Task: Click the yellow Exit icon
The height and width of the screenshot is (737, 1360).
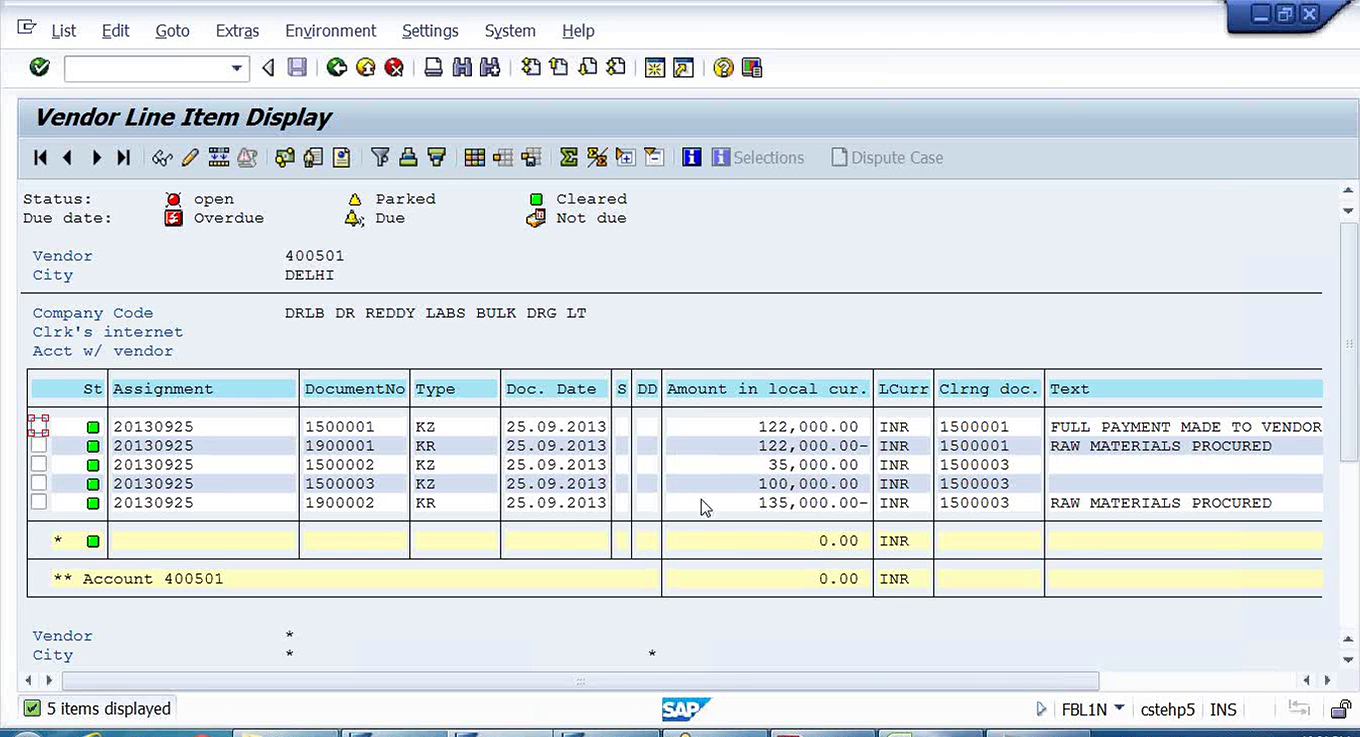Action: click(366, 68)
